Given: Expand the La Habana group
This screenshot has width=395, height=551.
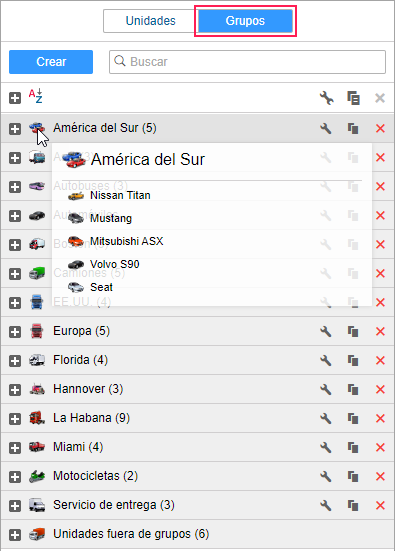Looking at the screenshot, I should point(15,419).
